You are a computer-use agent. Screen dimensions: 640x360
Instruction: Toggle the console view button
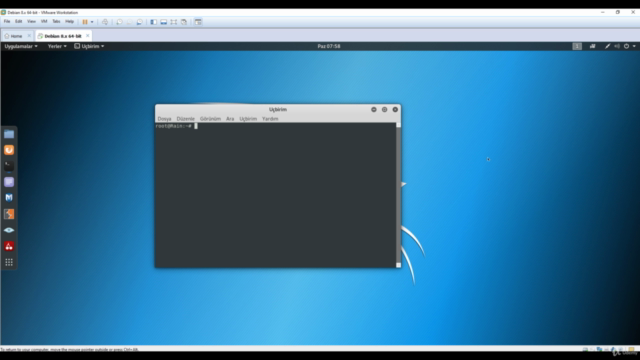[x=198, y=22]
